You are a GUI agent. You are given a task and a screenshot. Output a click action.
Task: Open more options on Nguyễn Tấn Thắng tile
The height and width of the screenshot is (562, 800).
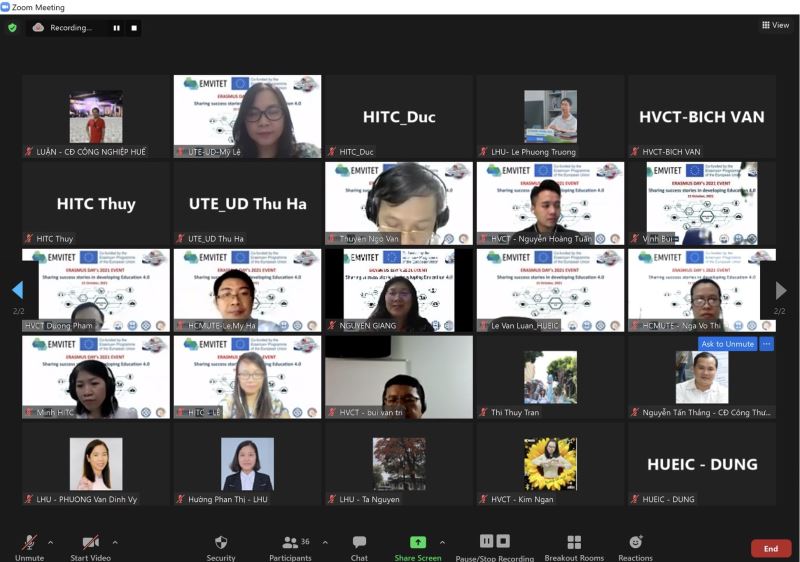pyautogui.click(x=766, y=344)
